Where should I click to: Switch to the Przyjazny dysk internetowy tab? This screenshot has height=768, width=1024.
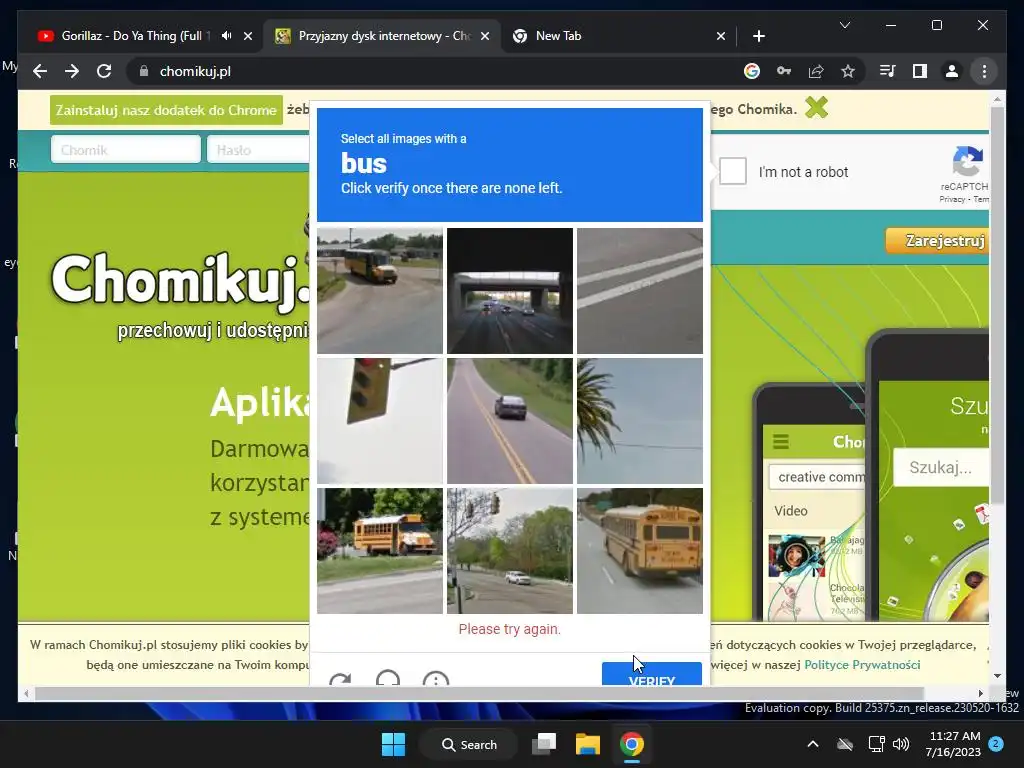tap(383, 36)
